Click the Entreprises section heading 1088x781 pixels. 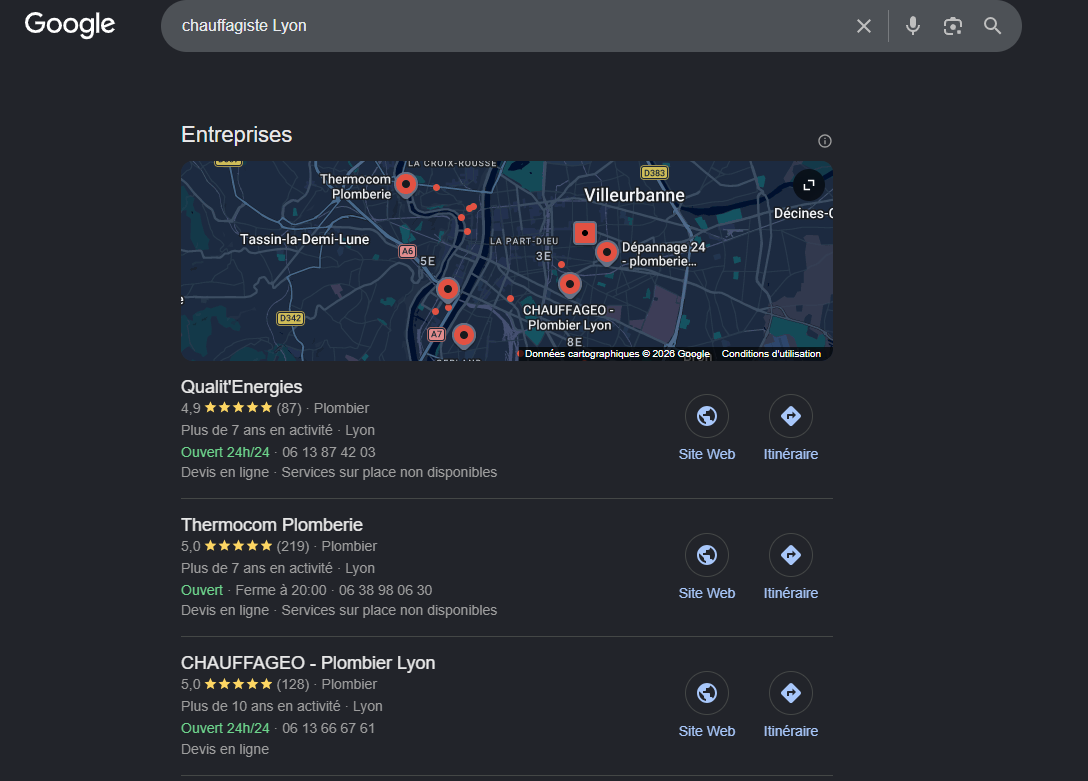[236, 135]
